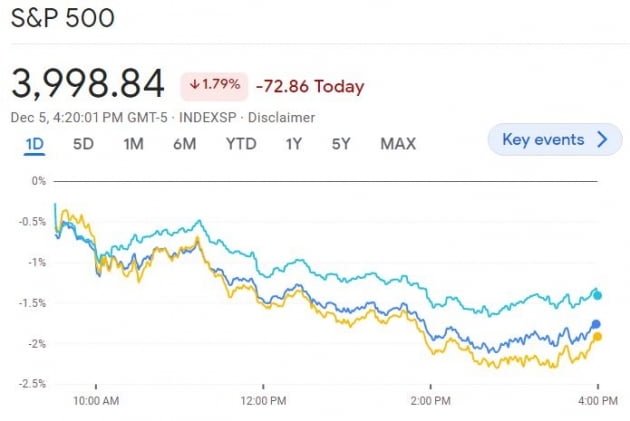Viewport: 630px width, 421px height.
Task: Click the teal line endpoint dot
Action: [x=597, y=295]
